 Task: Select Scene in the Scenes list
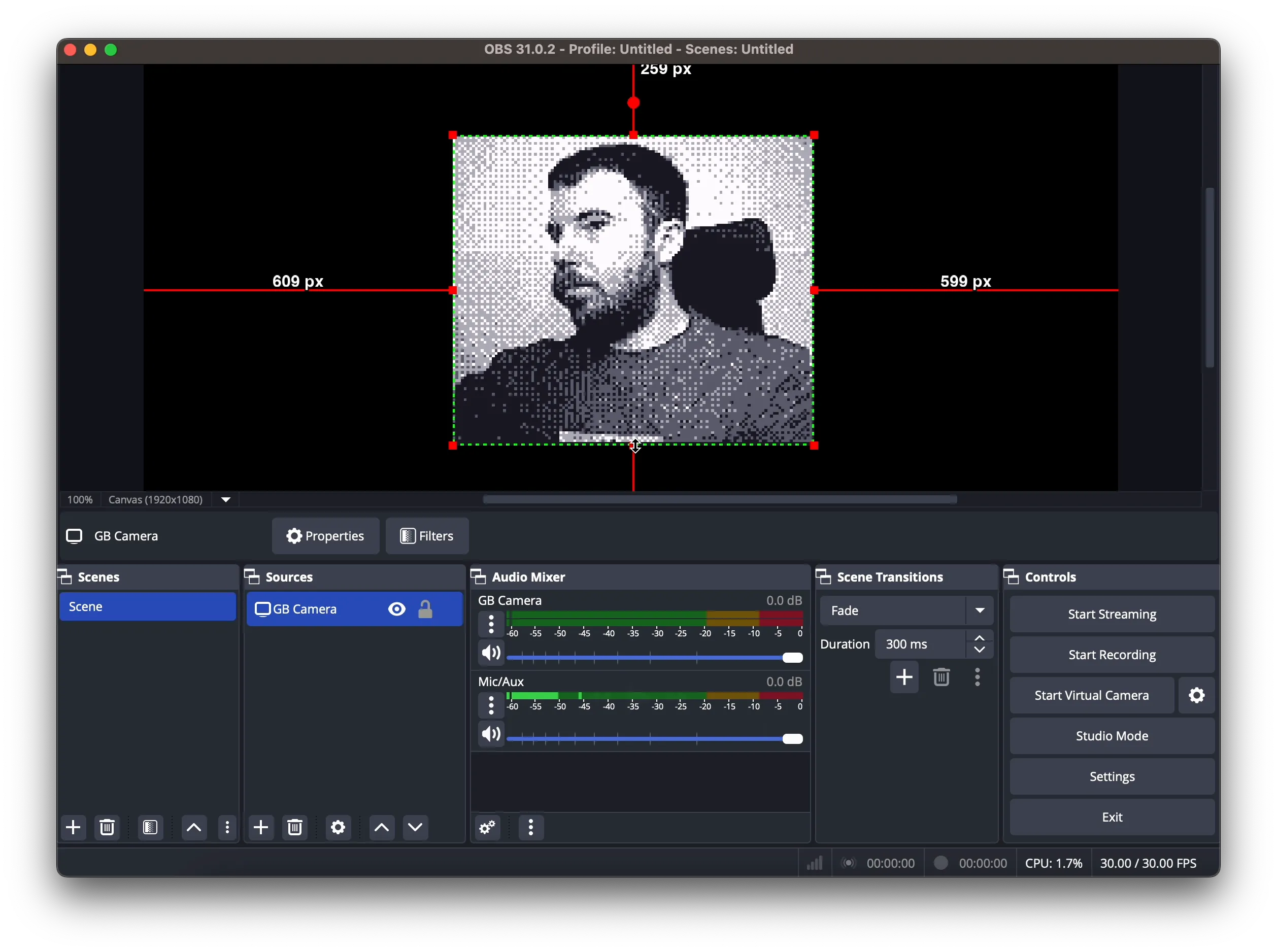coord(148,607)
